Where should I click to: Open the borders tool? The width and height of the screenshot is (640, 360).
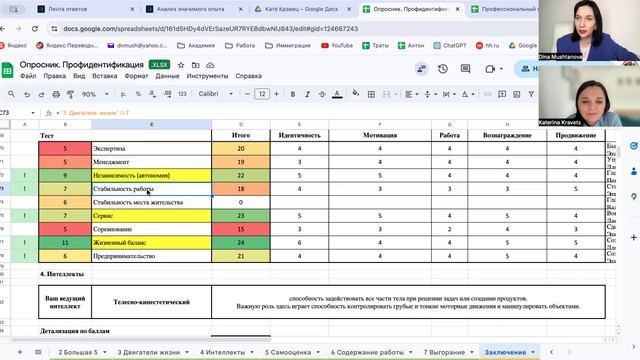371,94
